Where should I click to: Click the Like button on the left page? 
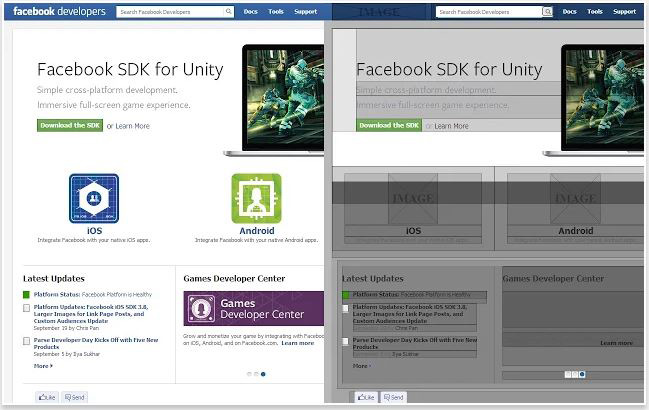(47, 397)
